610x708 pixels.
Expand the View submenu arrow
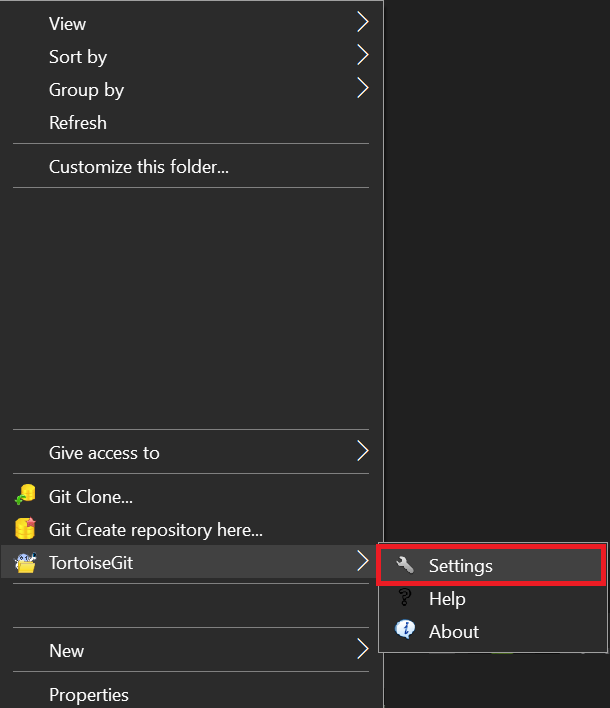coord(363,22)
